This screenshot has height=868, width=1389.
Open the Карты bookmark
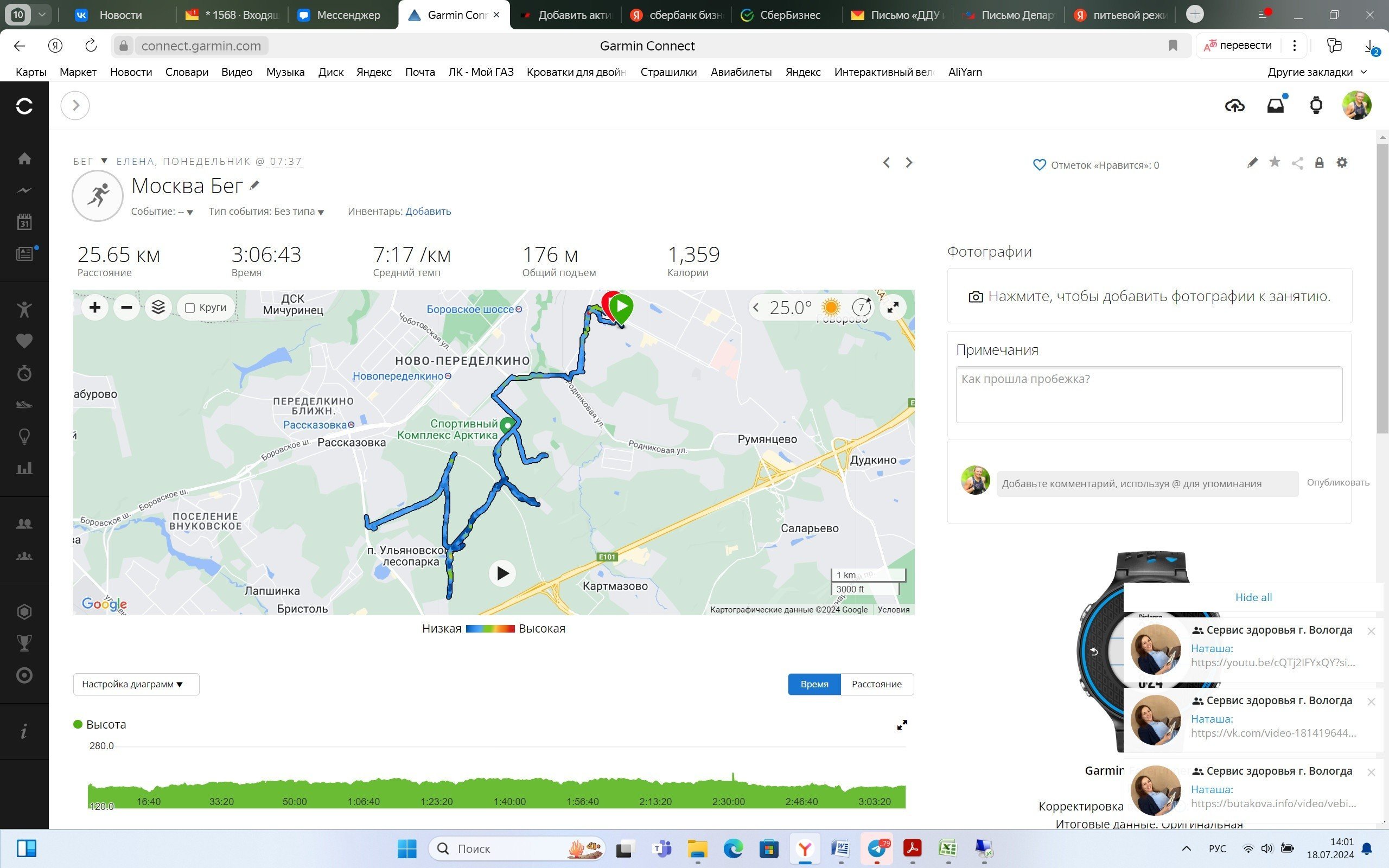click(31, 72)
